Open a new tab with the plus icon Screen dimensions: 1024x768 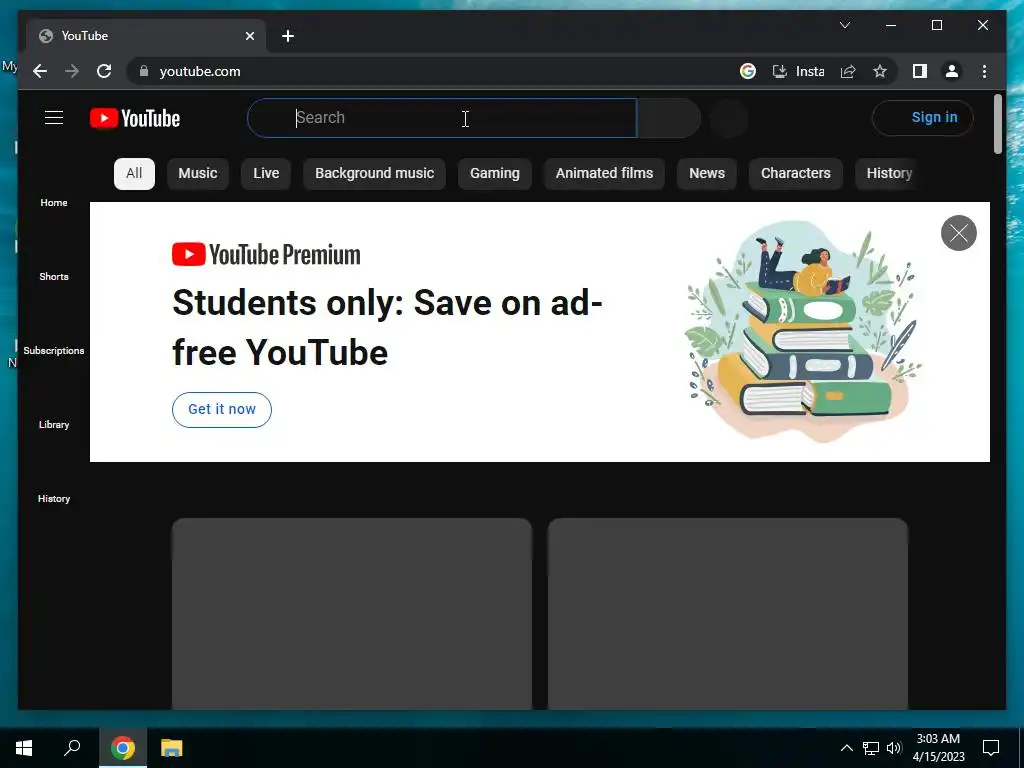click(288, 36)
